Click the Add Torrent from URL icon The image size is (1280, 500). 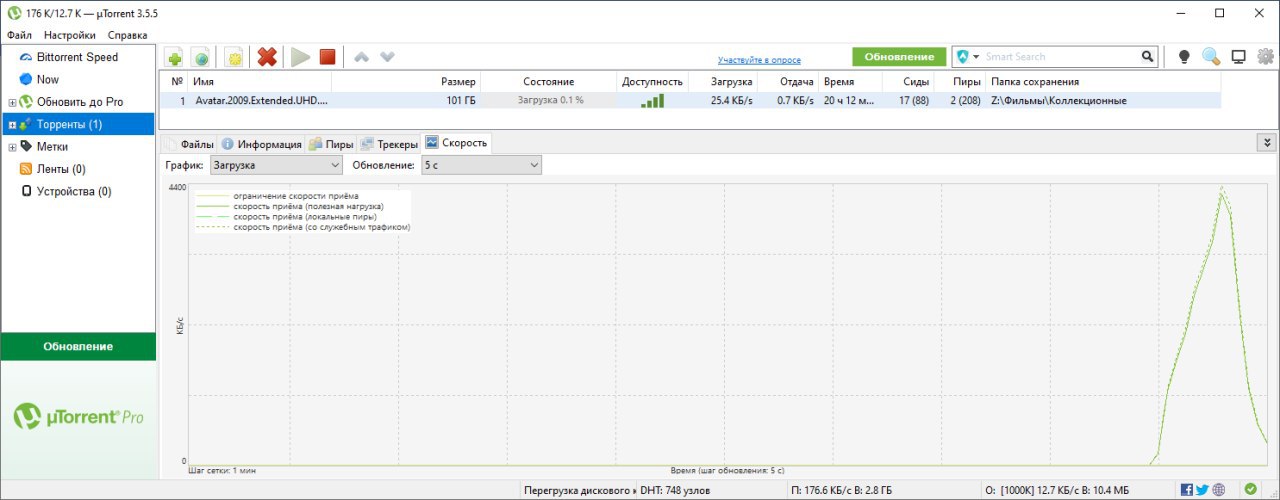(x=200, y=57)
